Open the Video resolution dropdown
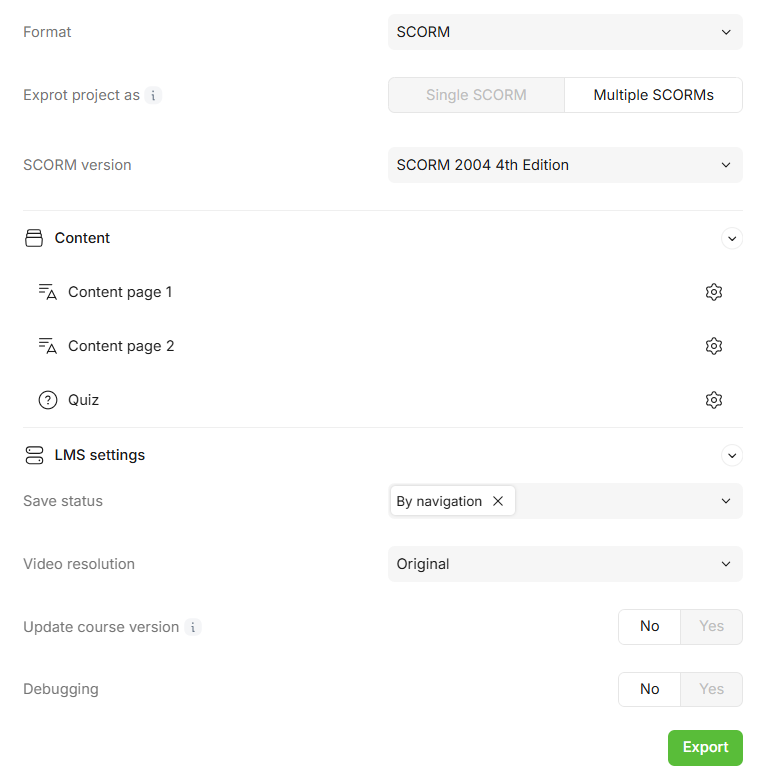773x778 pixels. click(x=565, y=564)
